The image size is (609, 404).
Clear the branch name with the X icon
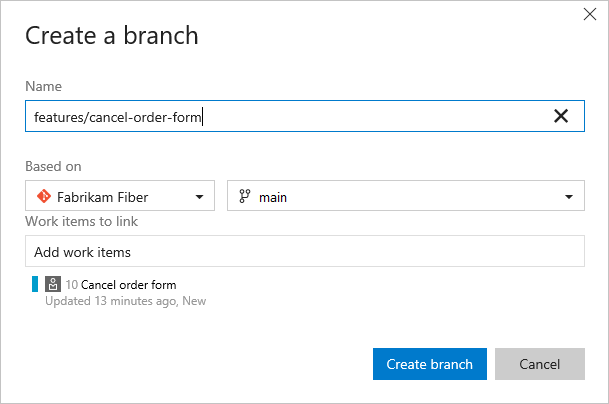coord(561,116)
